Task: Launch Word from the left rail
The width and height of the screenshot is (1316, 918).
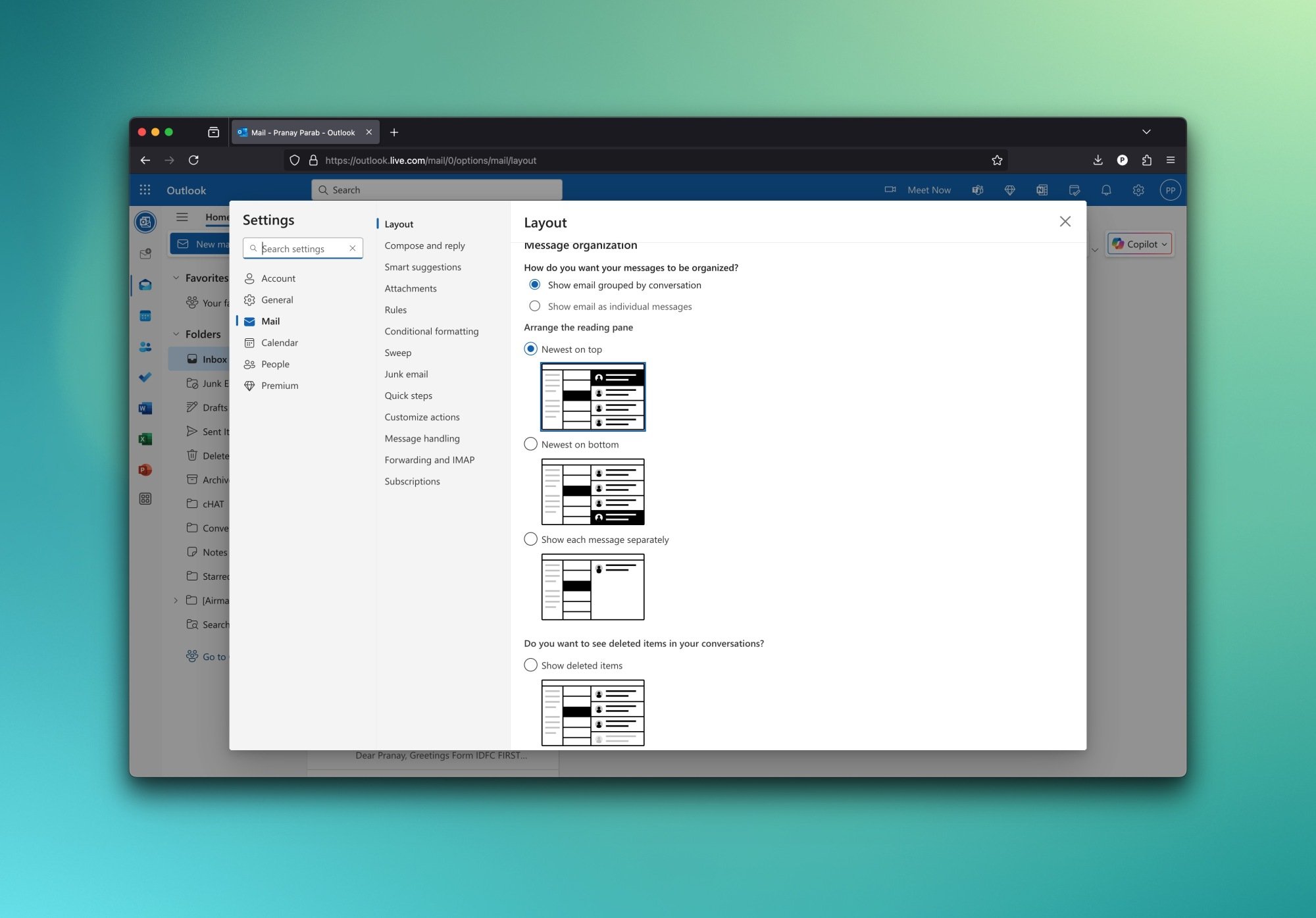Action: coord(145,408)
